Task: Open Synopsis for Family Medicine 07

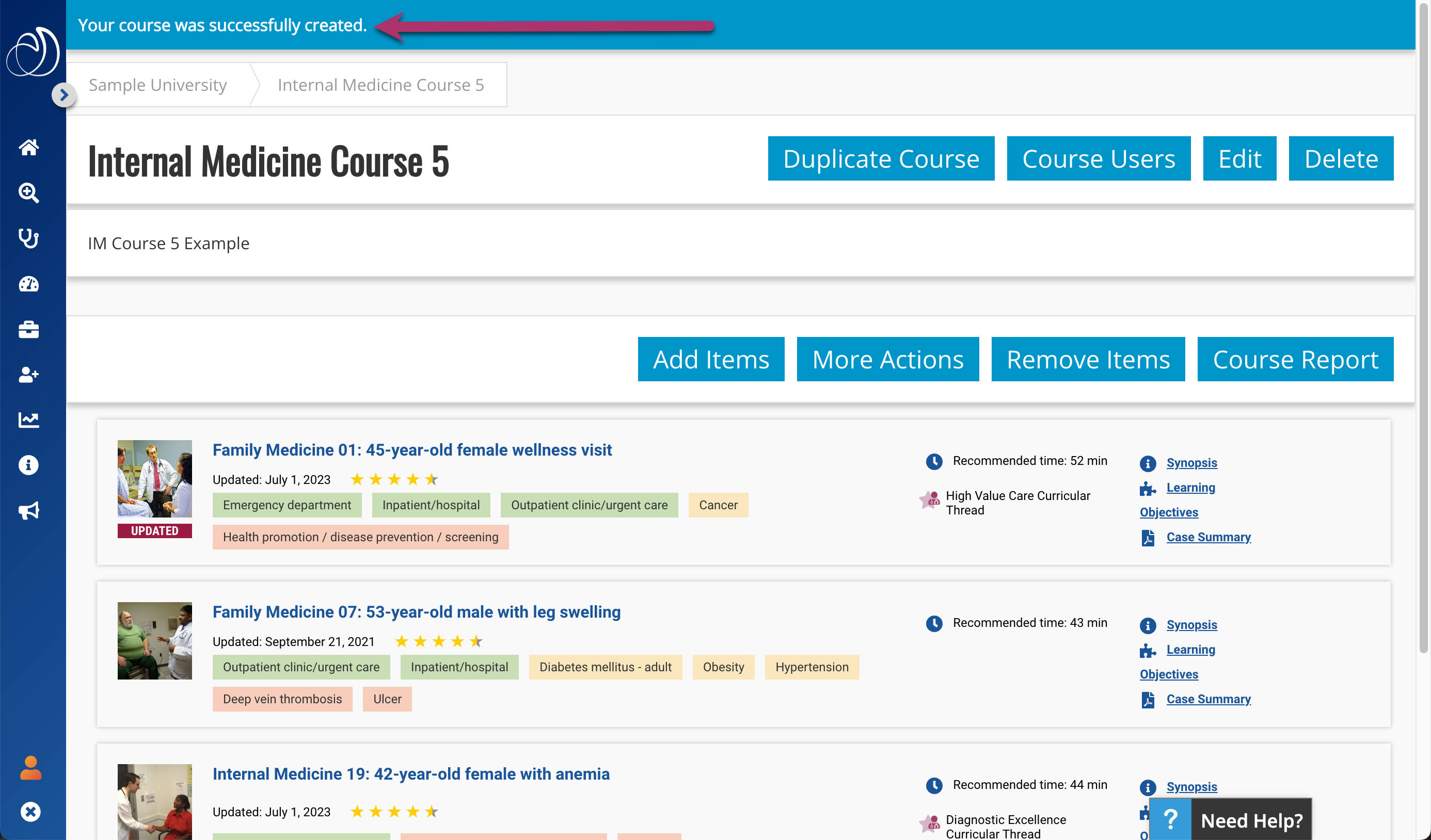Action: (x=1191, y=624)
